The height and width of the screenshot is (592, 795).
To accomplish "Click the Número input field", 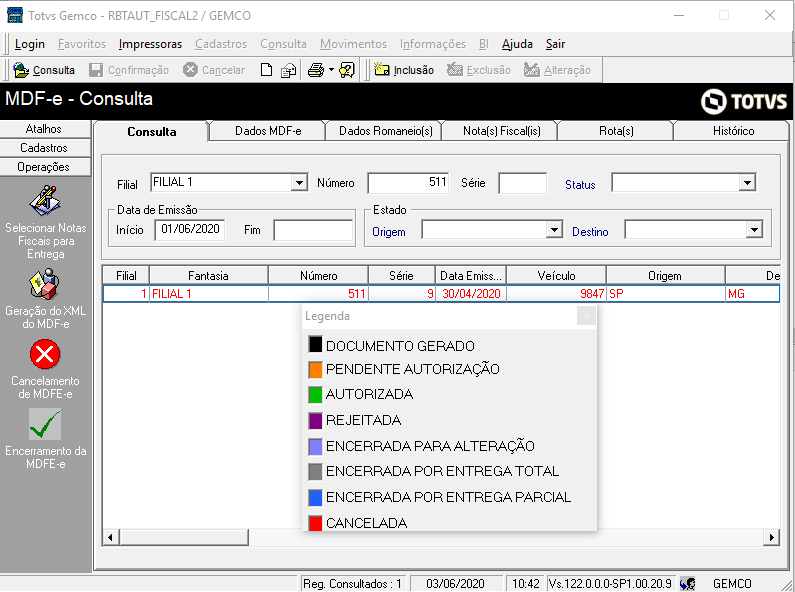I will point(408,182).
